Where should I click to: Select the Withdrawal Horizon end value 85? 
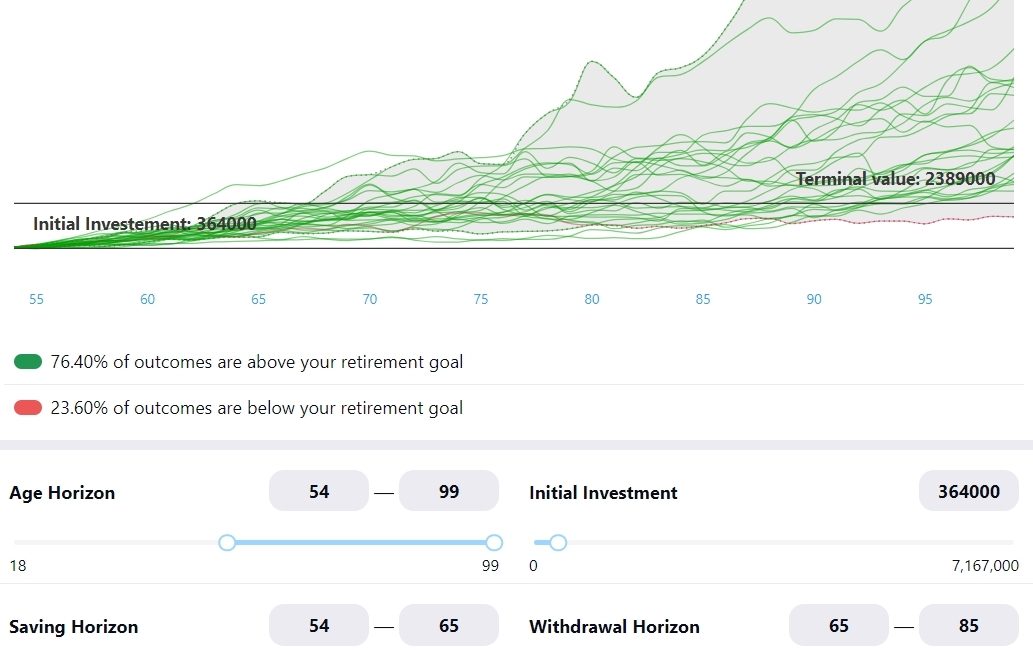(968, 625)
